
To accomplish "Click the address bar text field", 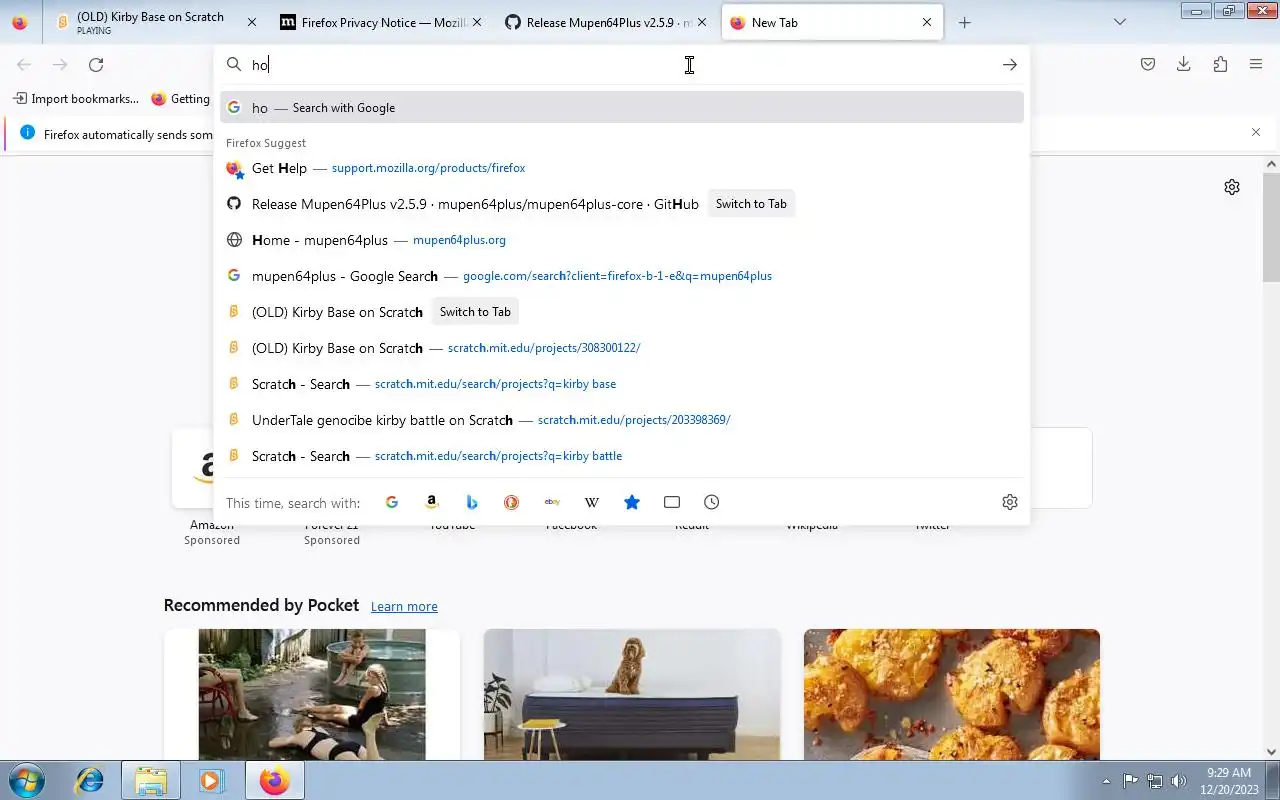I will [620, 65].
